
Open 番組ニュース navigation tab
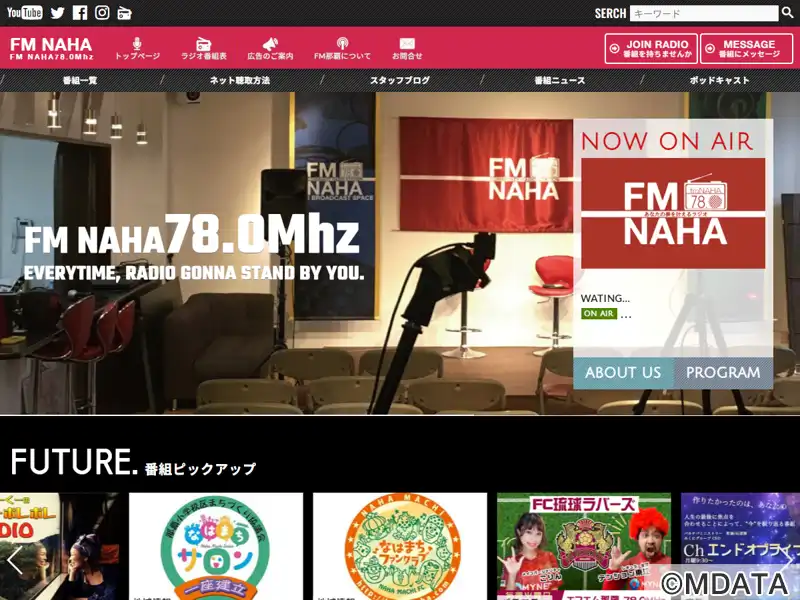pyautogui.click(x=560, y=80)
